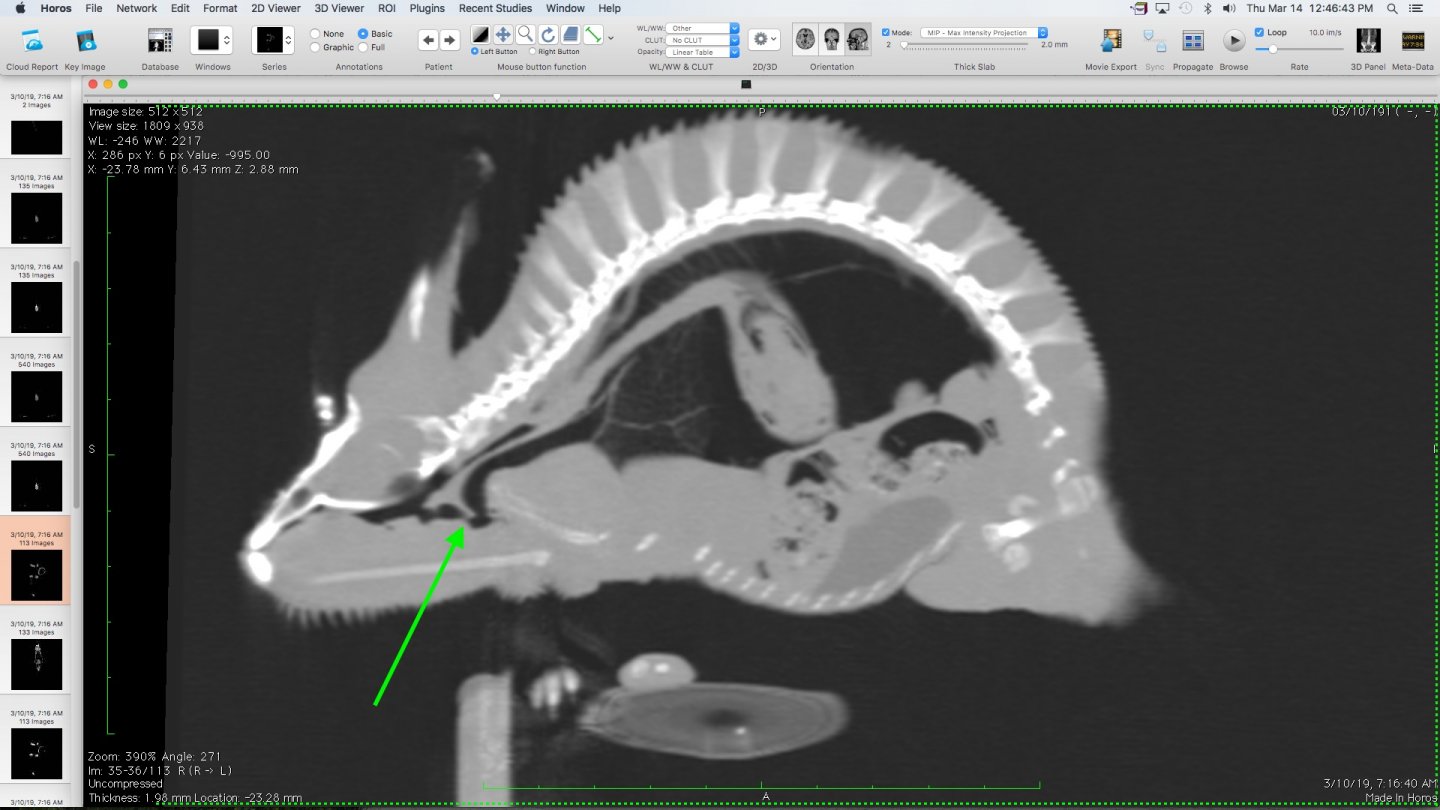
Task: Go to previous patient arrow
Action: (x=428, y=40)
